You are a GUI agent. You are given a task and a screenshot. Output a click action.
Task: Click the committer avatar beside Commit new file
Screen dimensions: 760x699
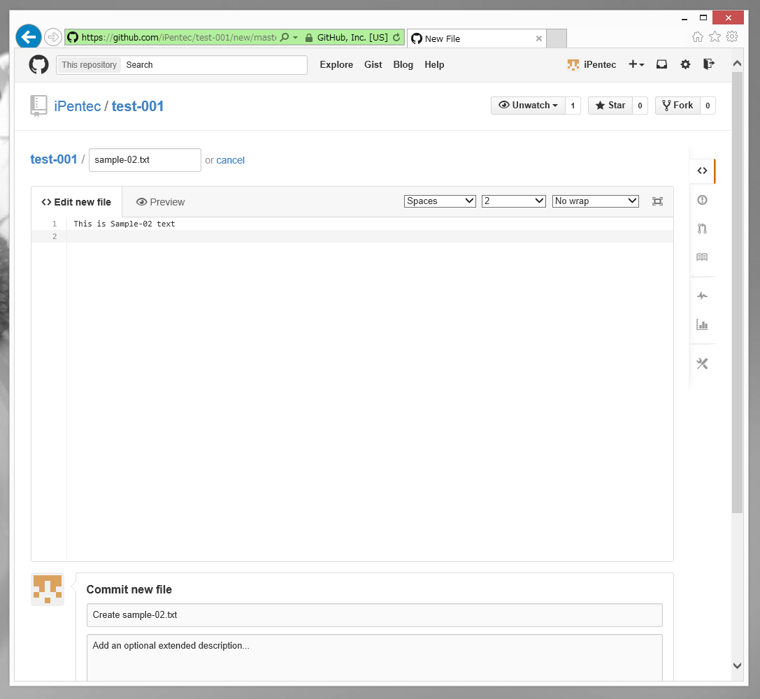coord(48,589)
